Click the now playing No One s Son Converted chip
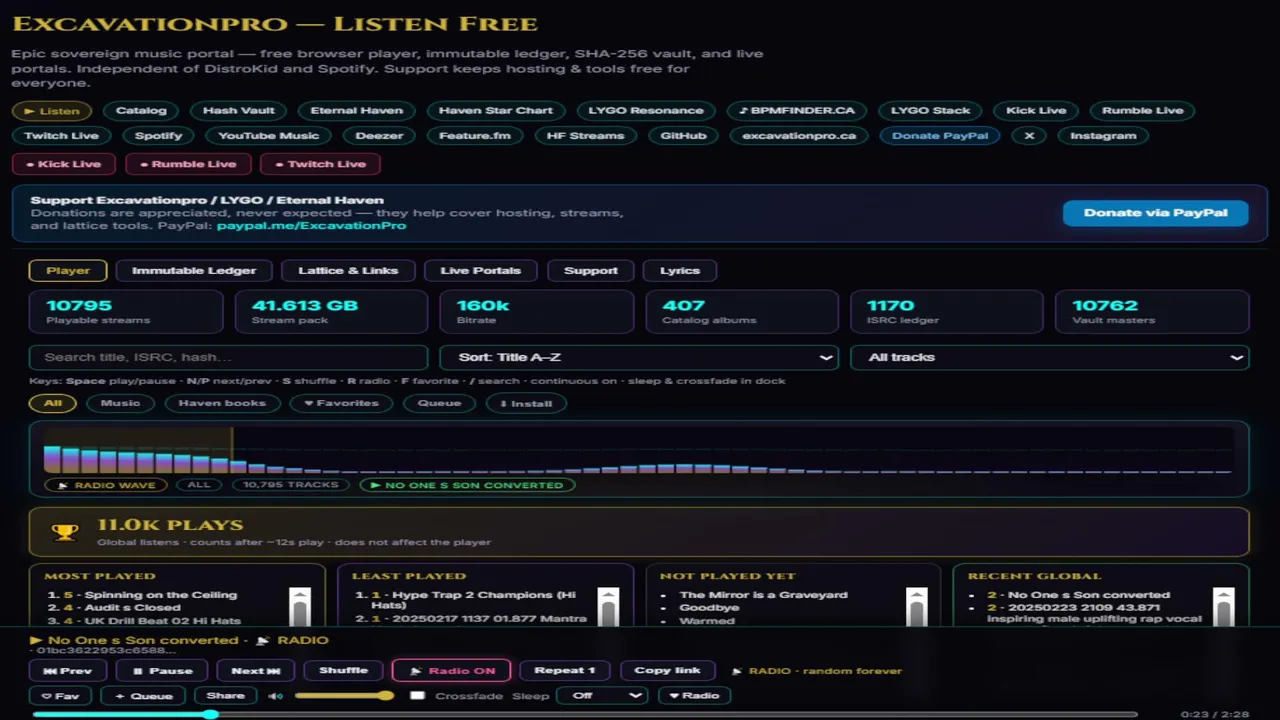 [x=467, y=485]
